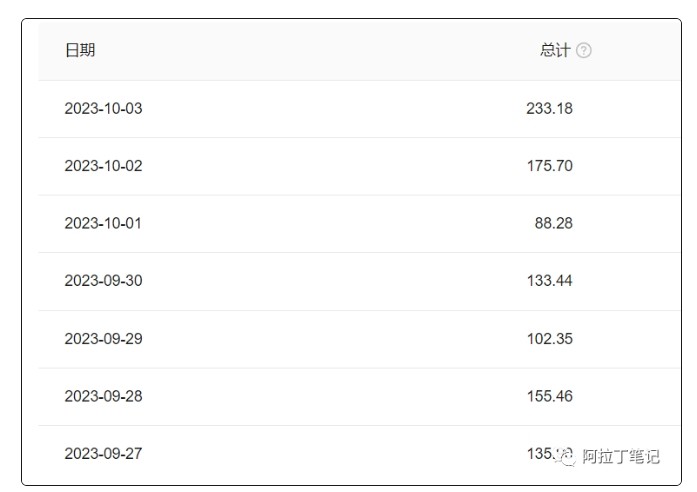Click the table header row background
Image resolution: width=697 pixels, height=492 pixels.
(x=360, y=50)
